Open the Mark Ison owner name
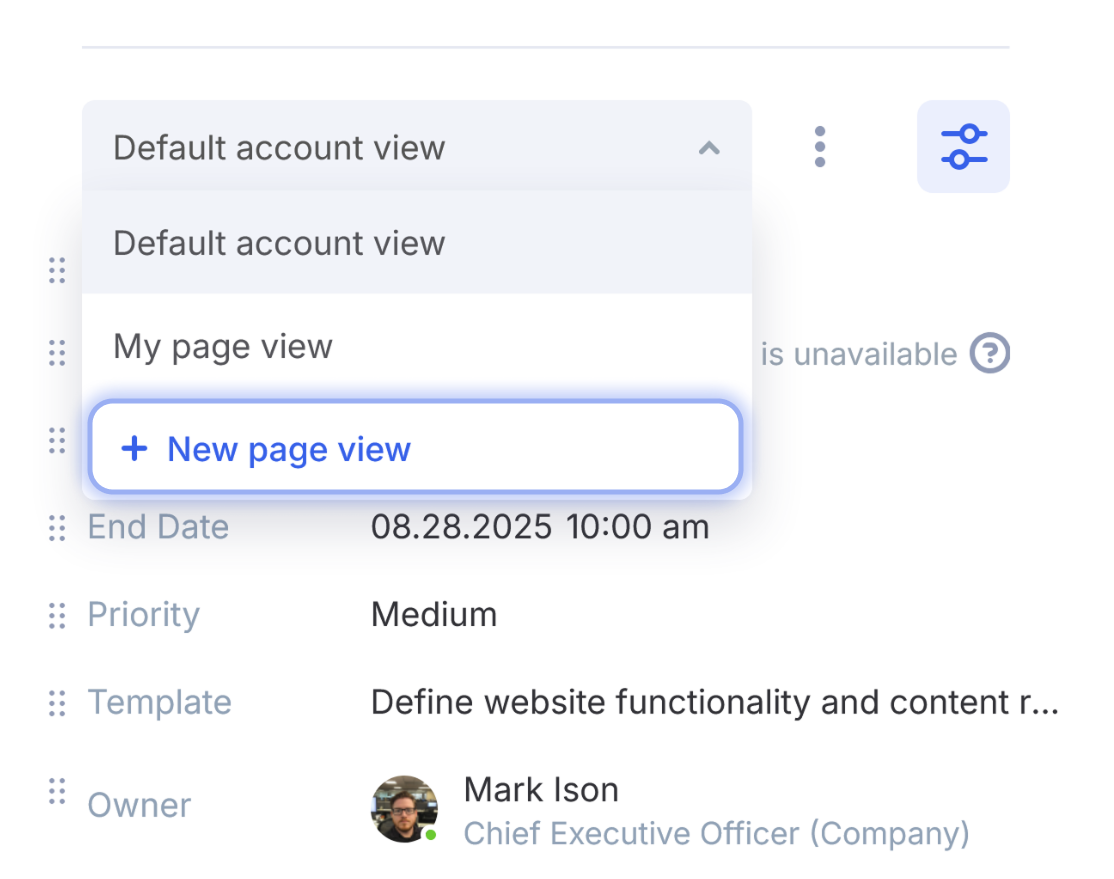Image resolution: width=1114 pixels, height=879 pixels. (x=541, y=790)
